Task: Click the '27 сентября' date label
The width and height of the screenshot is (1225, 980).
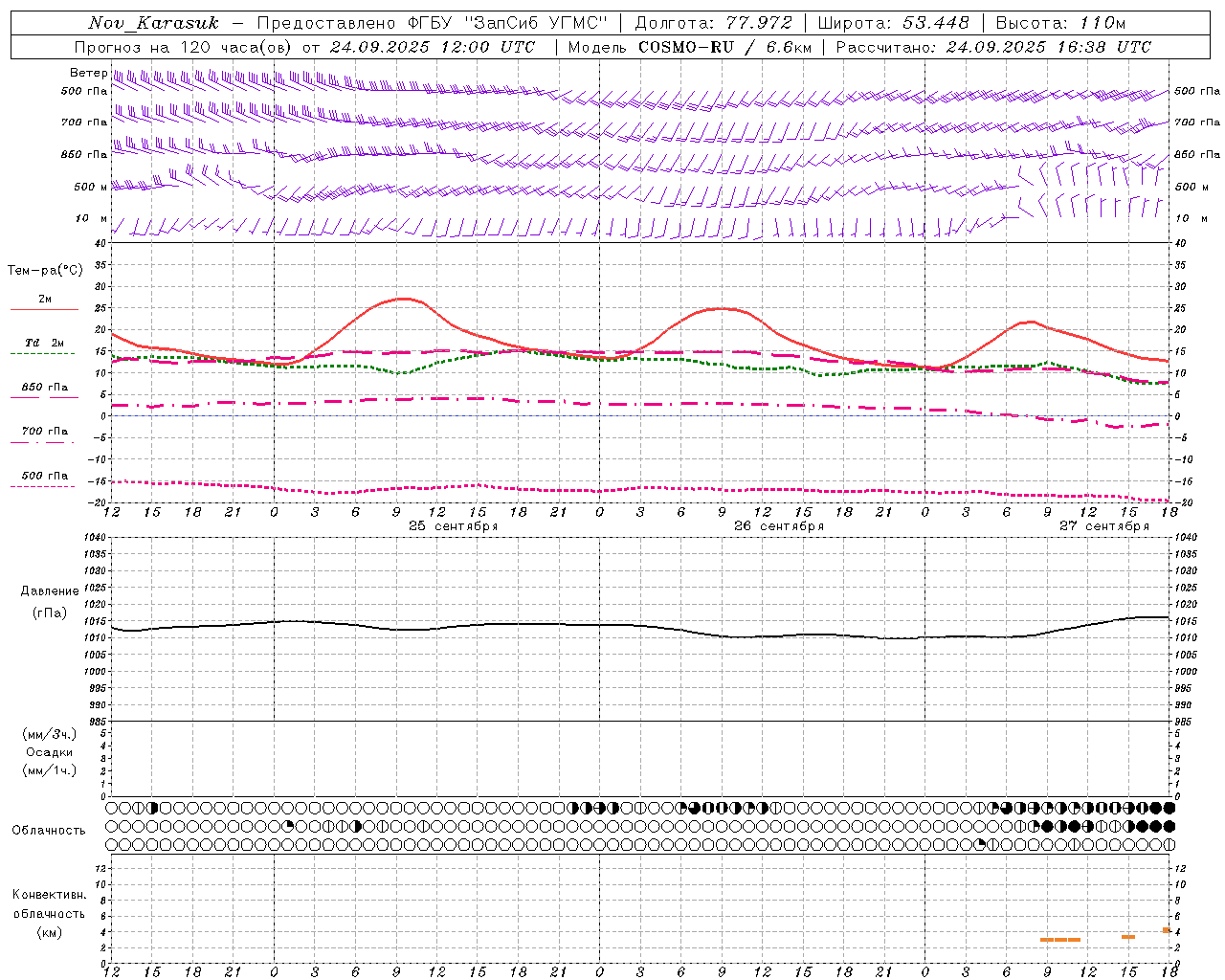Action: [x=1103, y=526]
